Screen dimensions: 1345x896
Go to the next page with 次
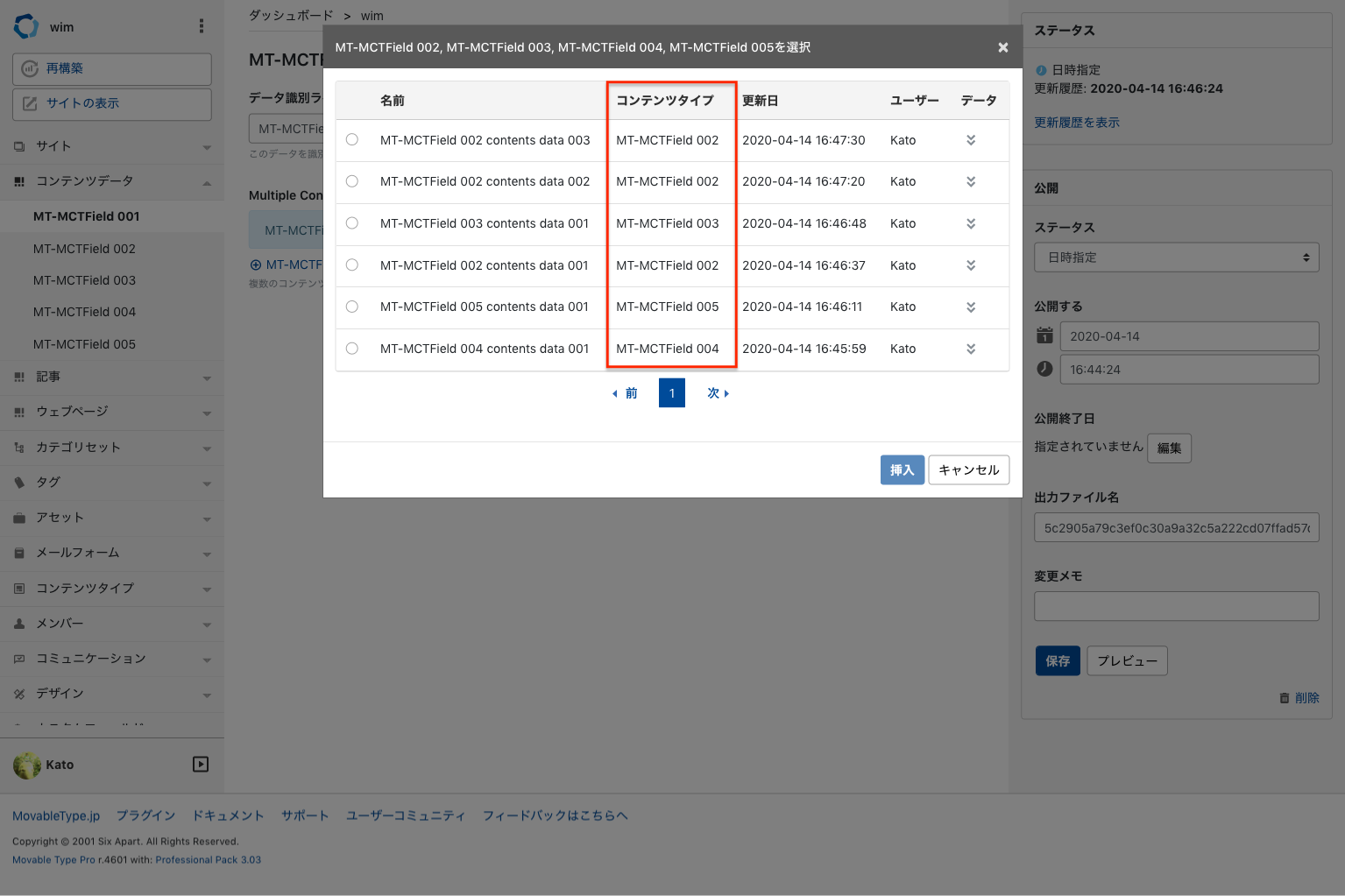tap(718, 393)
